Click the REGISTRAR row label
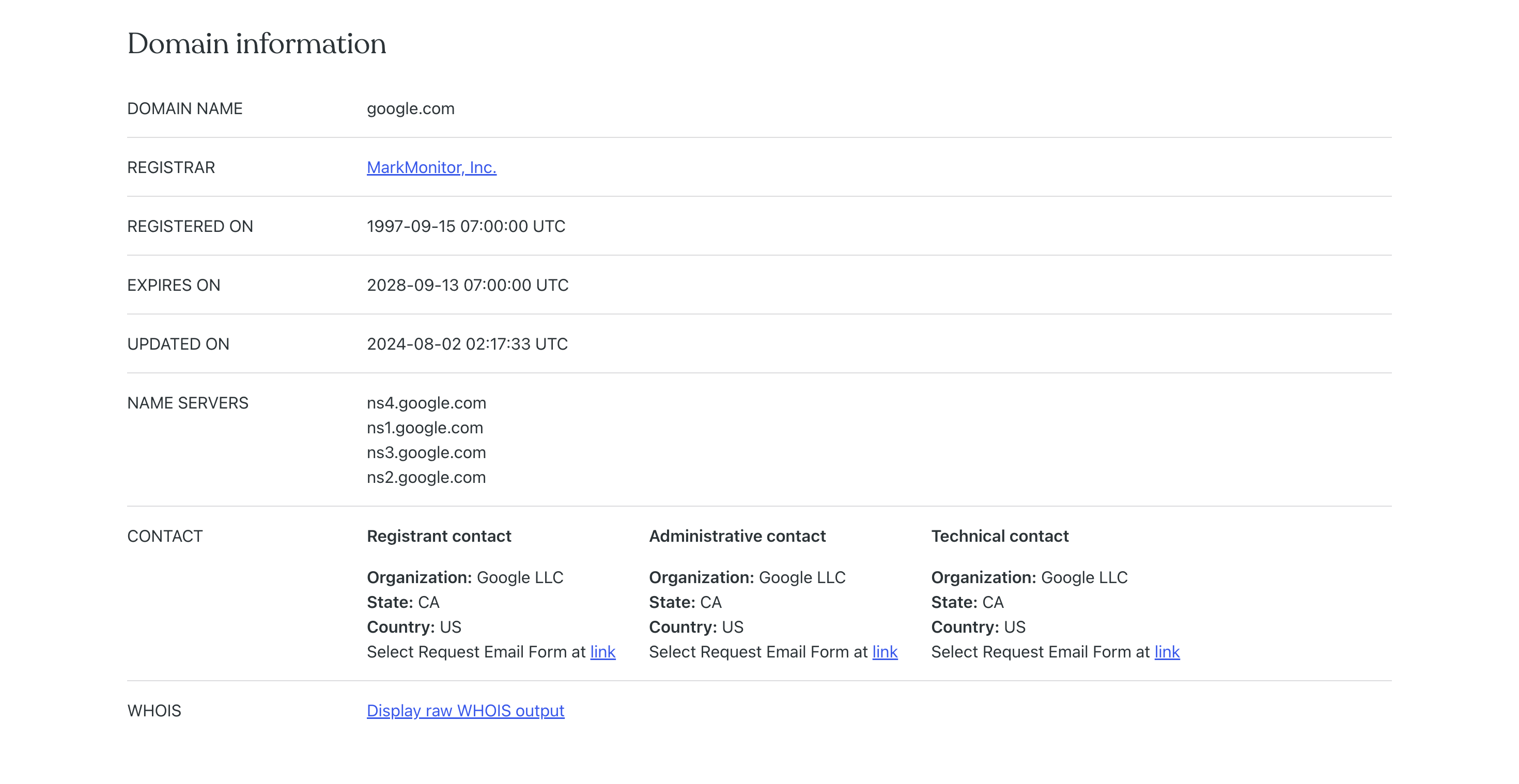 (x=171, y=167)
